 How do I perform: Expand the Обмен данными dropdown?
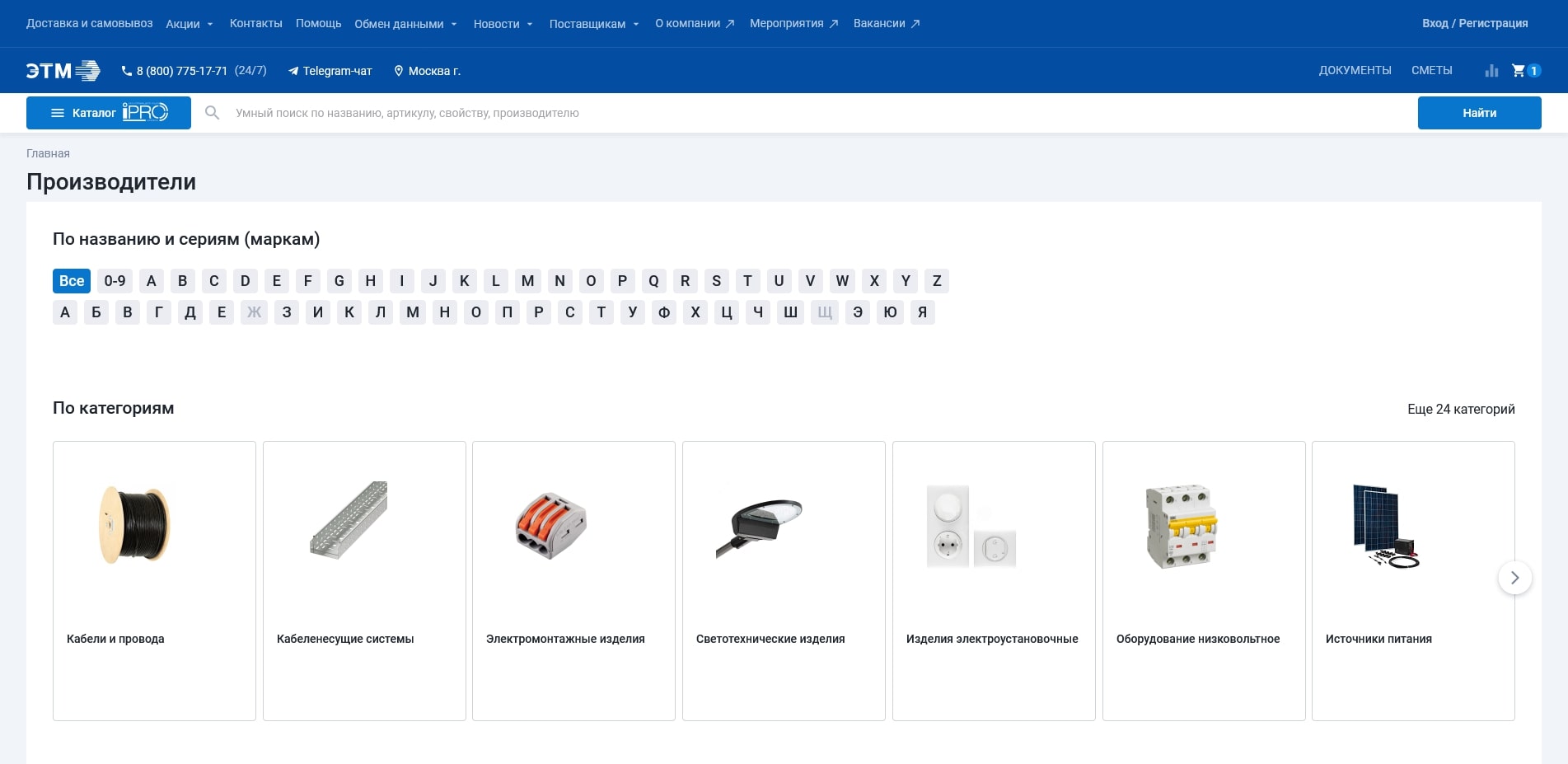(x=405, y=24)
